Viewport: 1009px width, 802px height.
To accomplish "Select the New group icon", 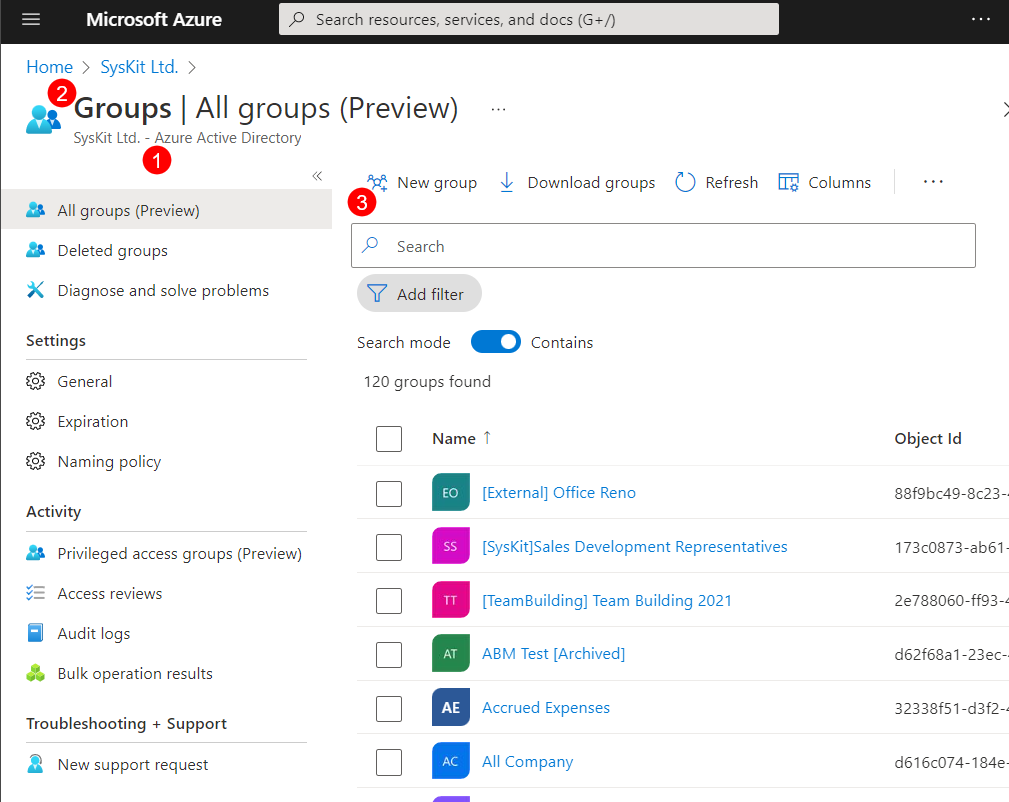I will tap(375, 182).
